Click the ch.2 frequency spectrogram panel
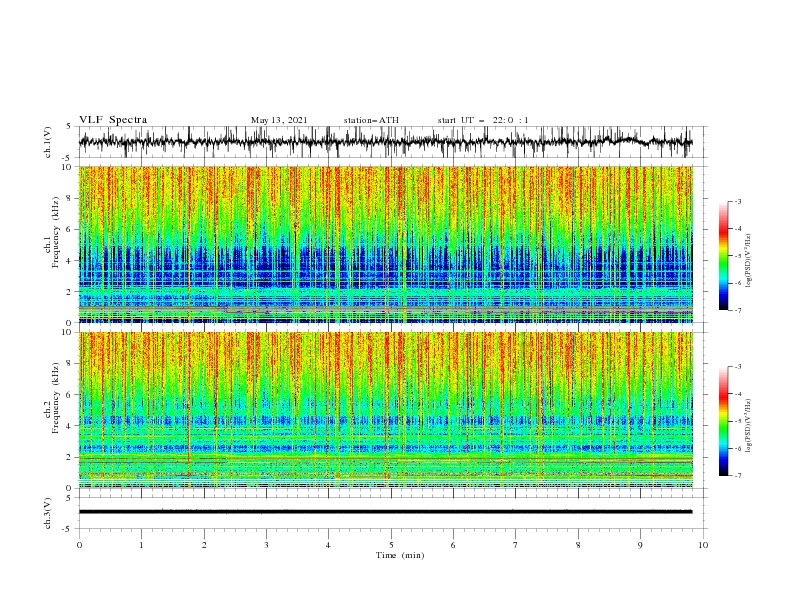 click(385, 410)
